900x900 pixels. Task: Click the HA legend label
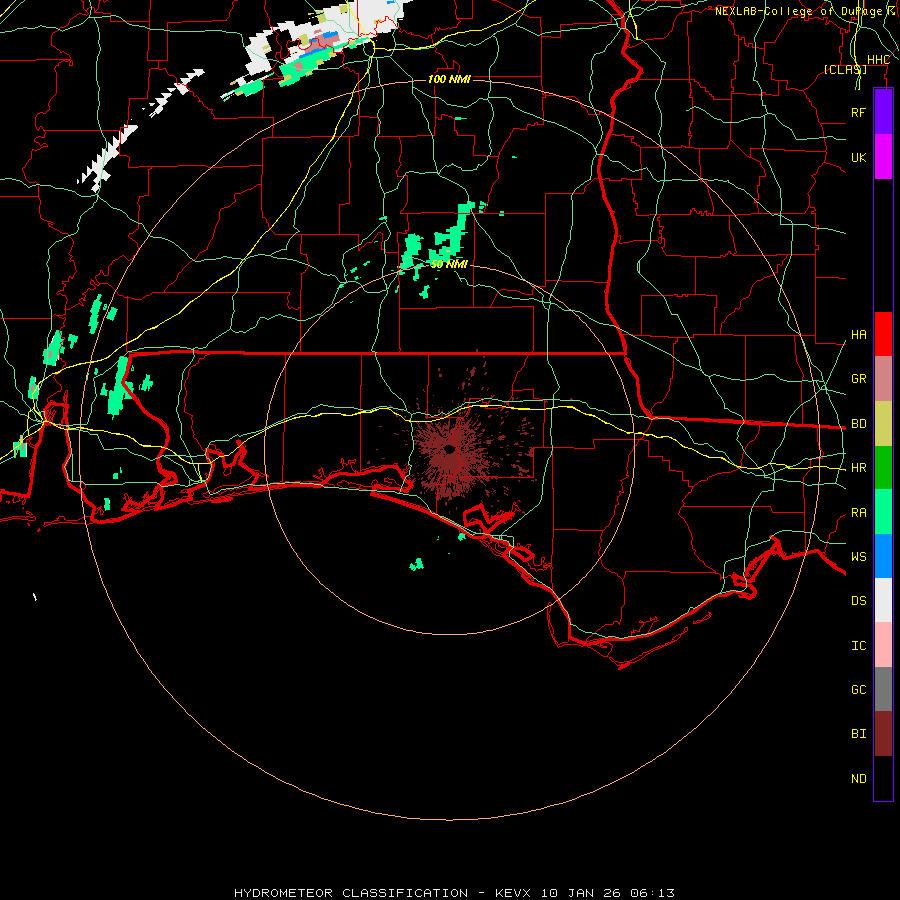pos(858,335)
